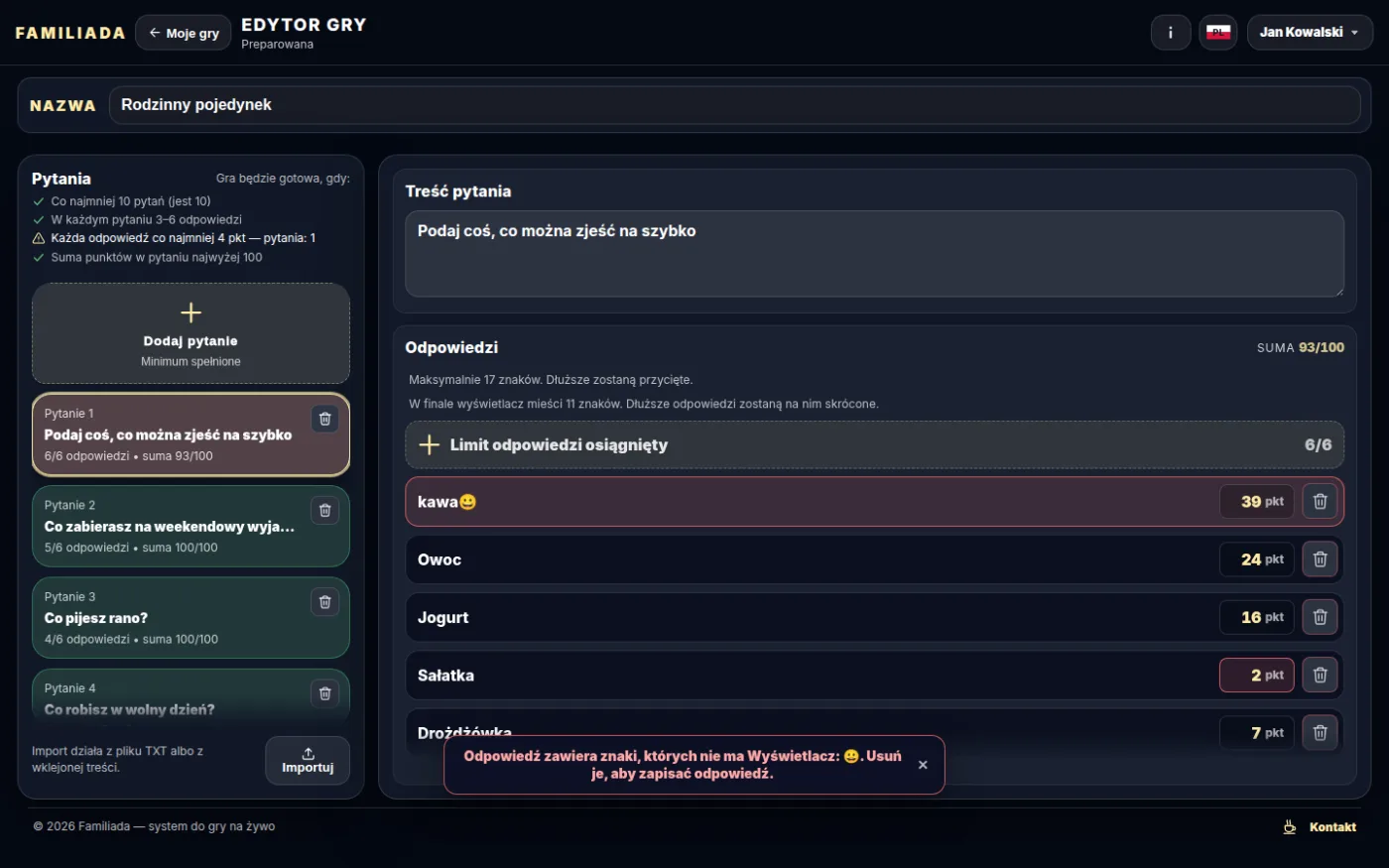The width and height of the screenshot is (1389, 868).
Task: Delete question Pytanie 3 with trash icon
Action: (324, 602)
